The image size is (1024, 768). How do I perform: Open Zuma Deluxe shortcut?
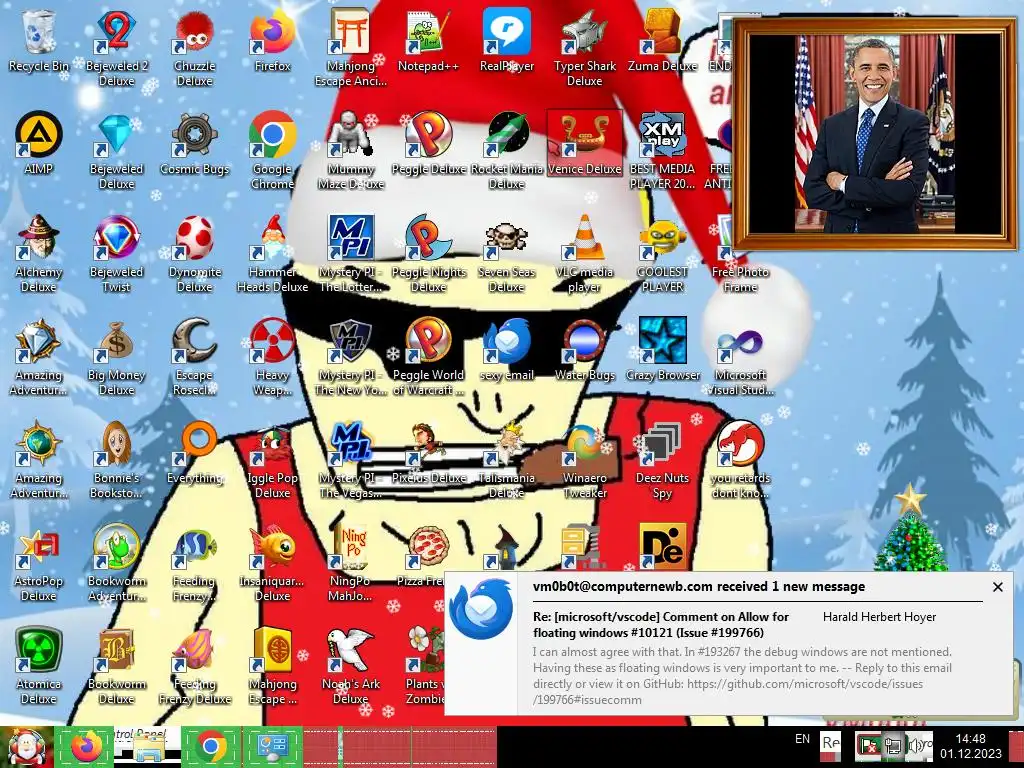(662, 40)
